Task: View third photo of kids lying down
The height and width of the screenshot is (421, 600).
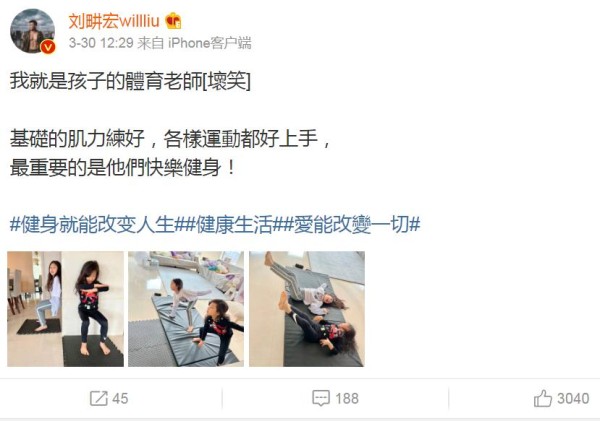Action: pos(307,309)
